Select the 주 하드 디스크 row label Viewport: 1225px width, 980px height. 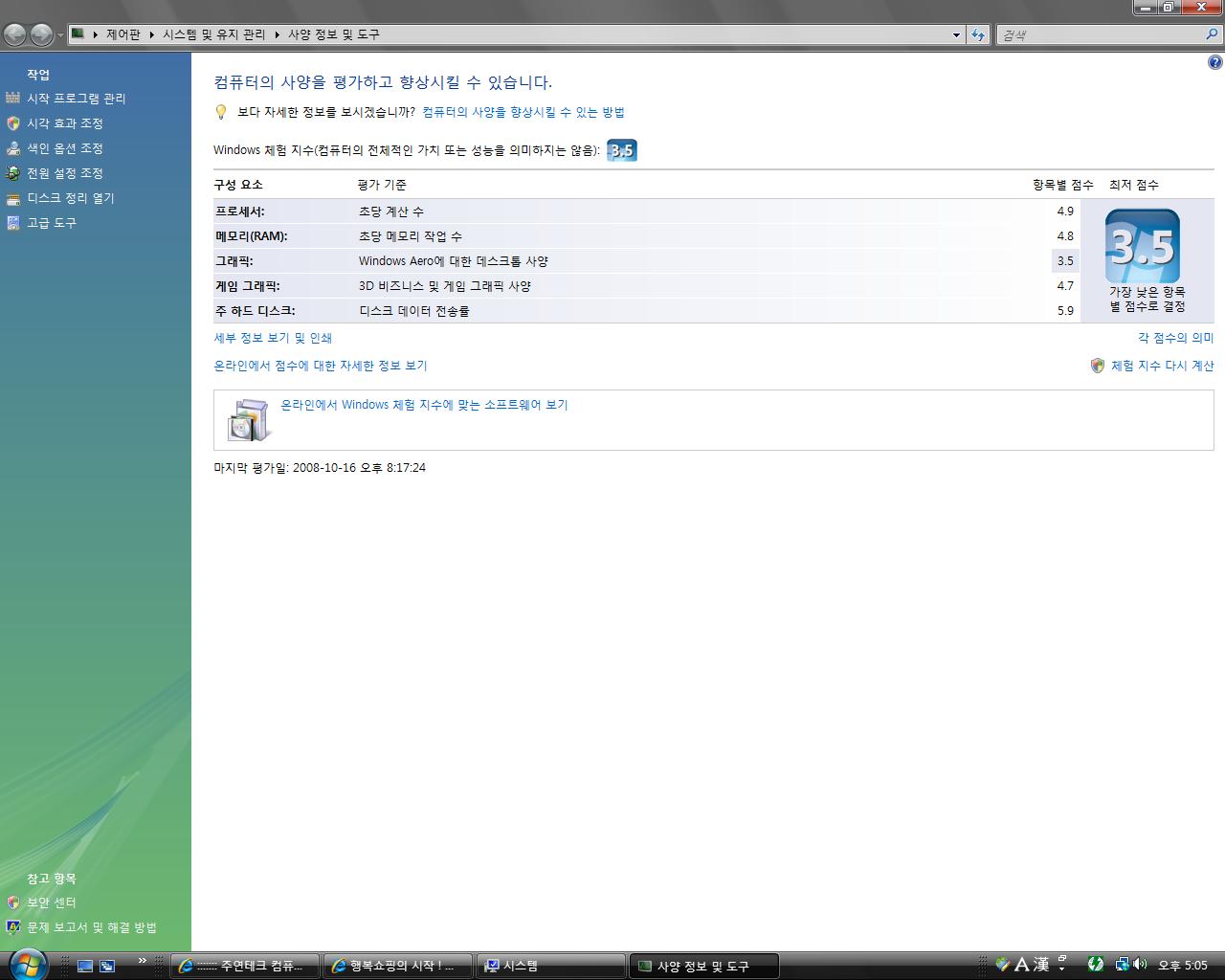tap(256, 311)
